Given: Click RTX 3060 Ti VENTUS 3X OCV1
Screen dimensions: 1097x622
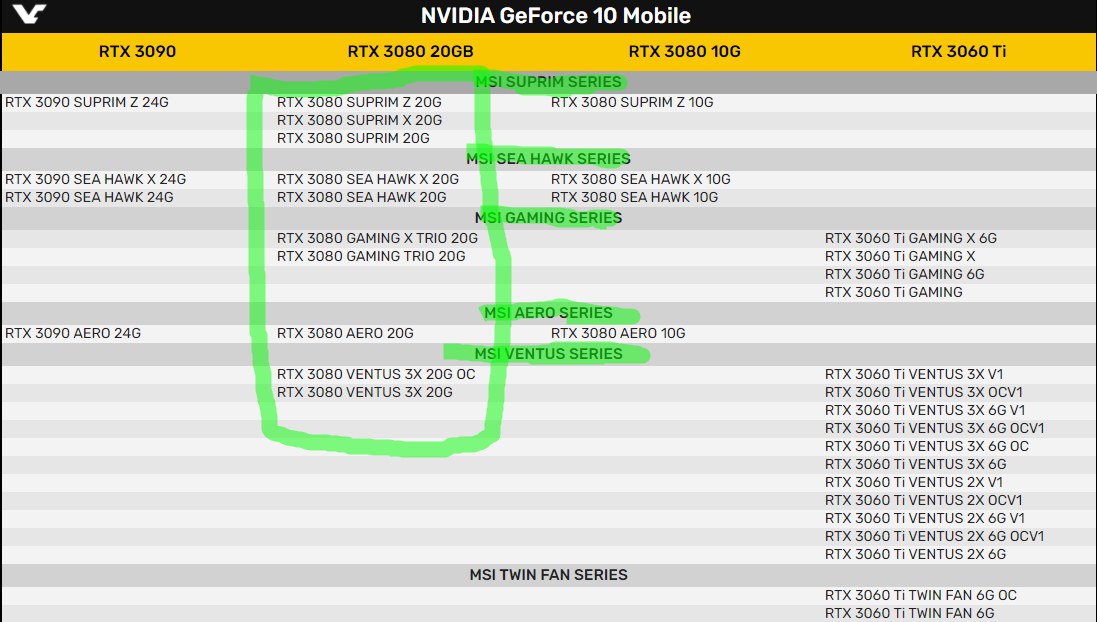Looking at the screenshot, I should [x=923, y=393].
